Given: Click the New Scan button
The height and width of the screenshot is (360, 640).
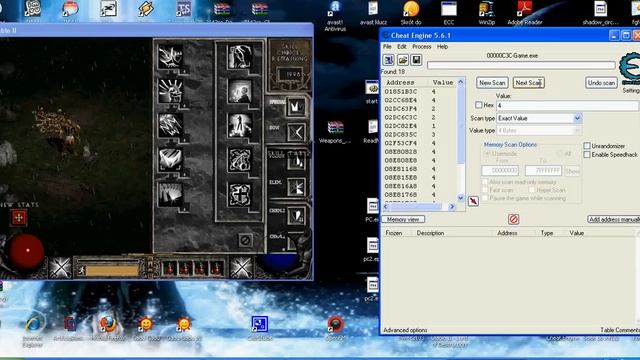Looking at the screenshot, I should [492, 83].
